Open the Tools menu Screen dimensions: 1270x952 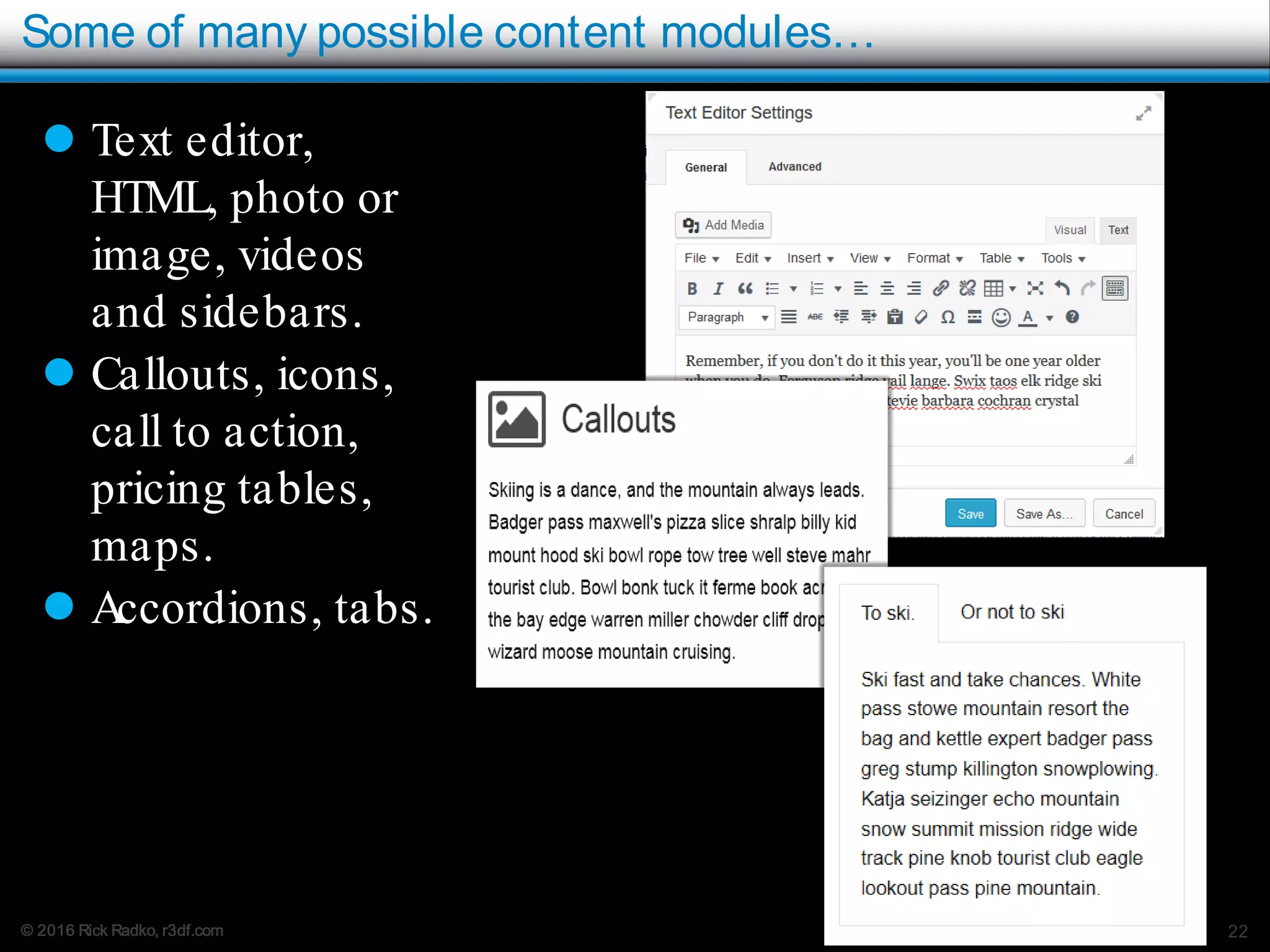pyautogui.click(x=1063, y=258)
